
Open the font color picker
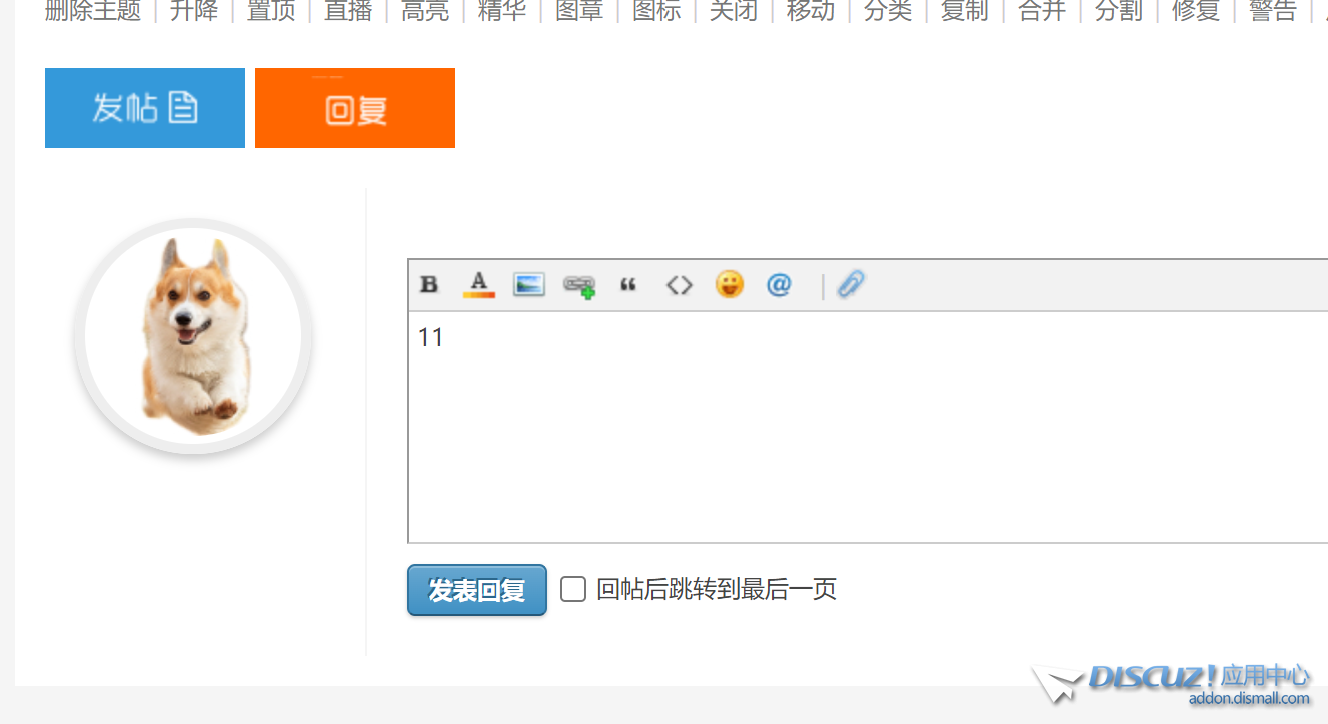pyautogui.click(x=478, y=285)
